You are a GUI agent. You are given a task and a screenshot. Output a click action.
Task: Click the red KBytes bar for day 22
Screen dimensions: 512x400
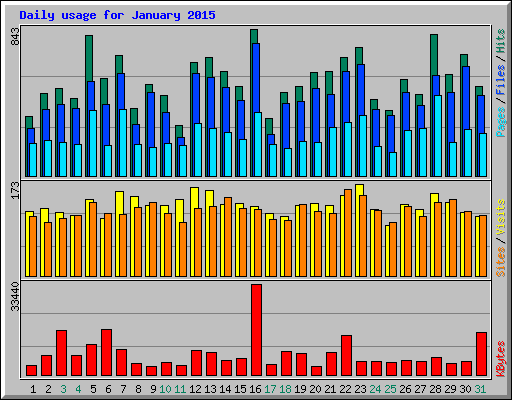point(346,356)
